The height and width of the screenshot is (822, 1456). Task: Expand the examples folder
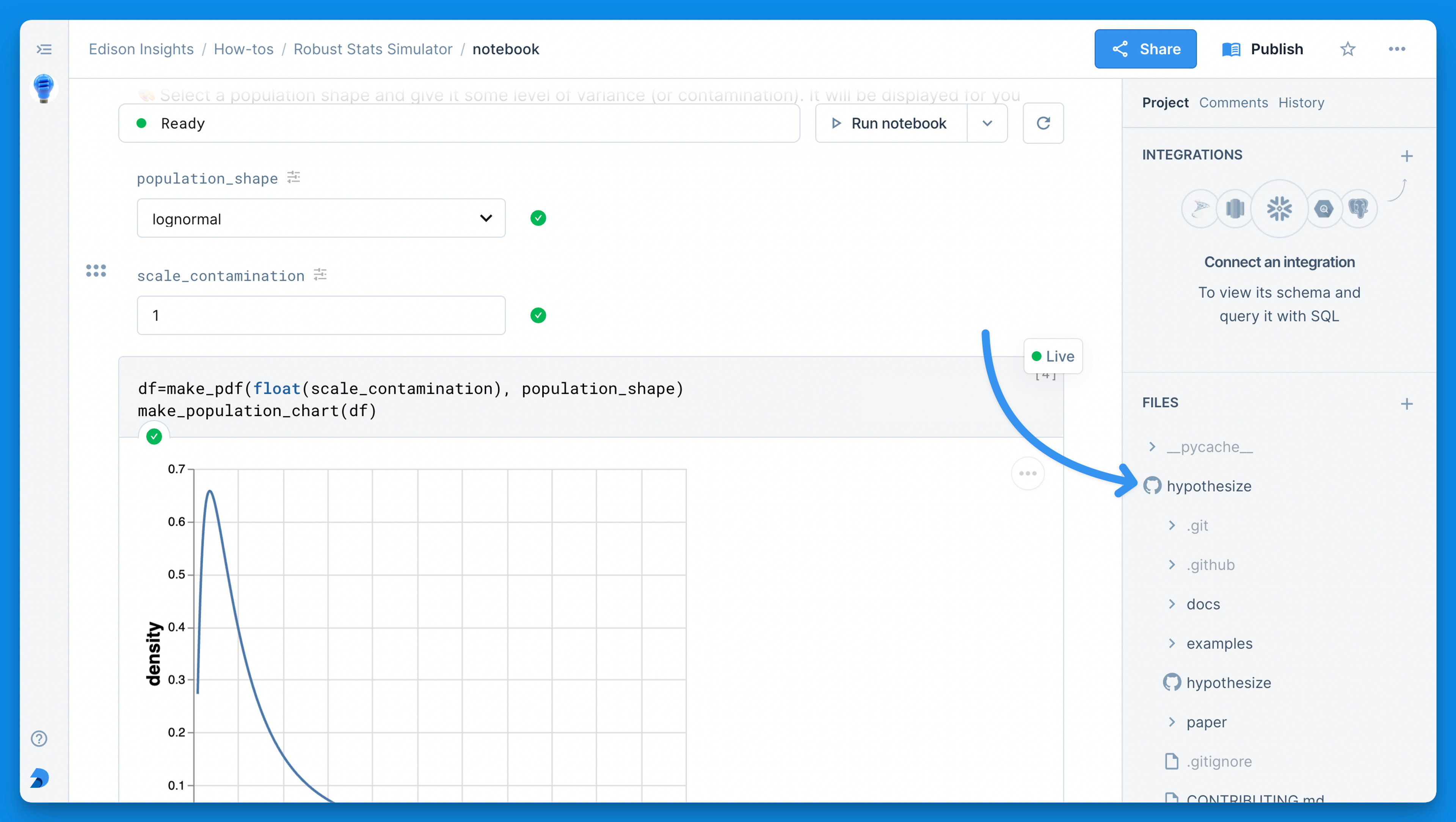[1172, 643]
